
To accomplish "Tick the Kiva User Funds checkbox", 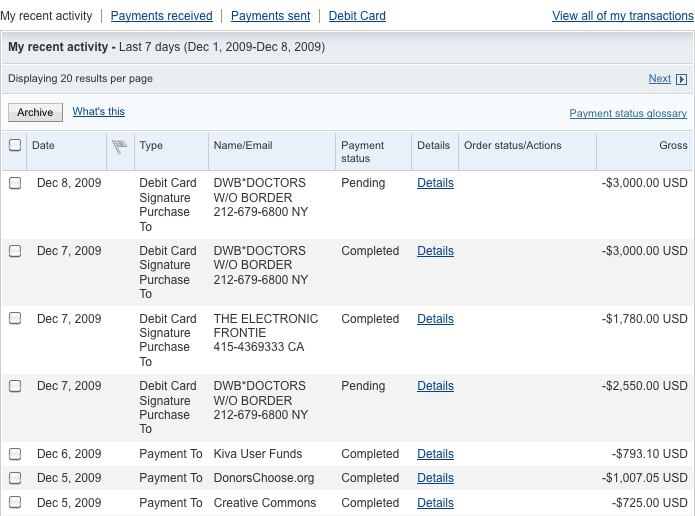I will (15, 453).
